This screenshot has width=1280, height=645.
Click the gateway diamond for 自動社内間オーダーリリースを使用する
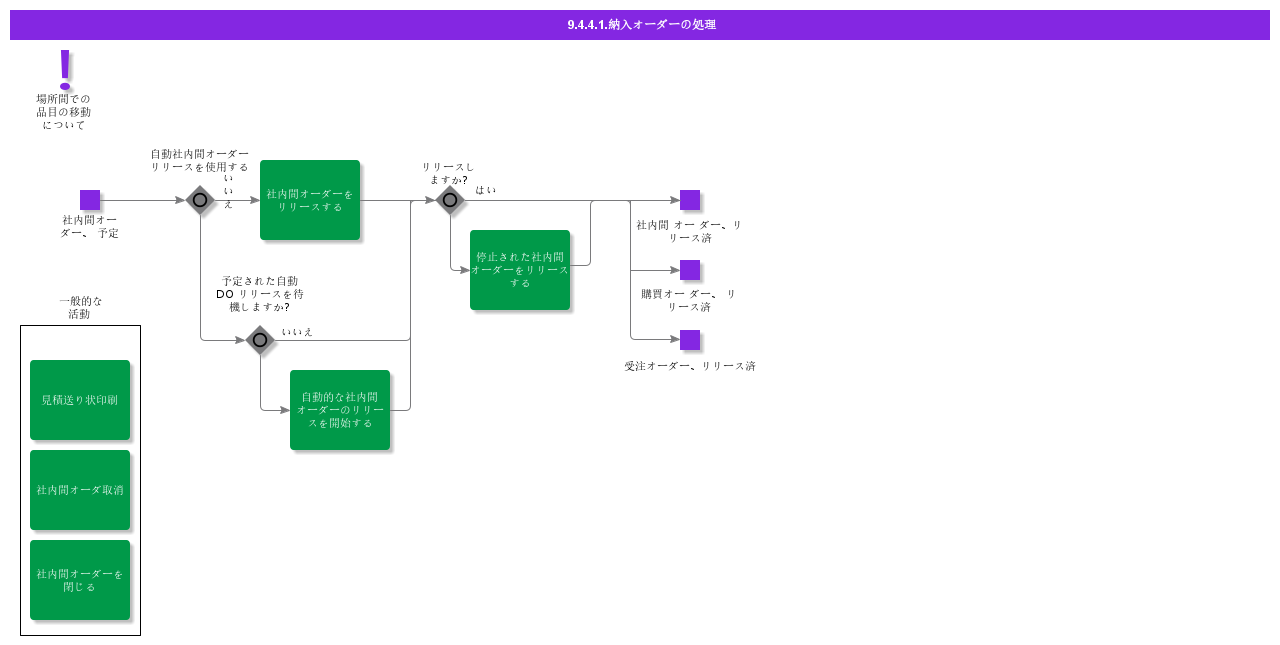point(200,200)
